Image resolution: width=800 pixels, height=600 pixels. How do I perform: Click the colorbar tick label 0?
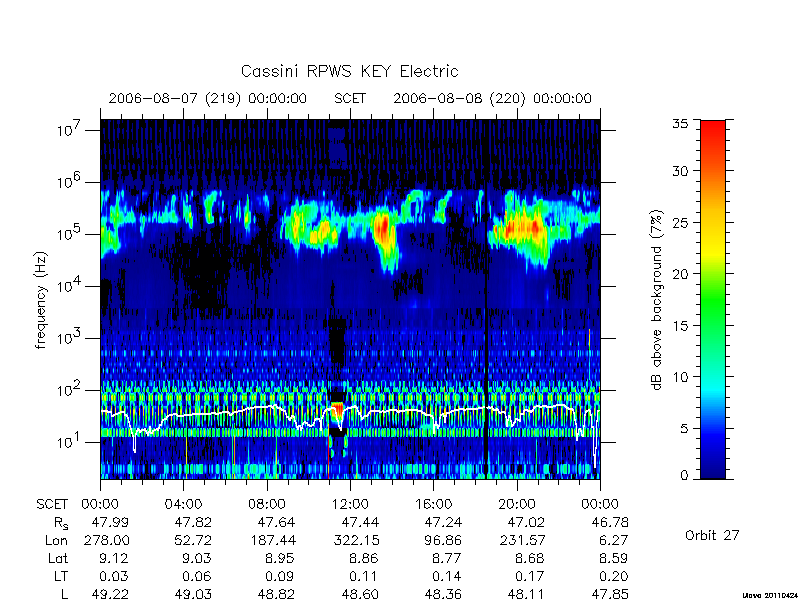click(x=684, y=476)
